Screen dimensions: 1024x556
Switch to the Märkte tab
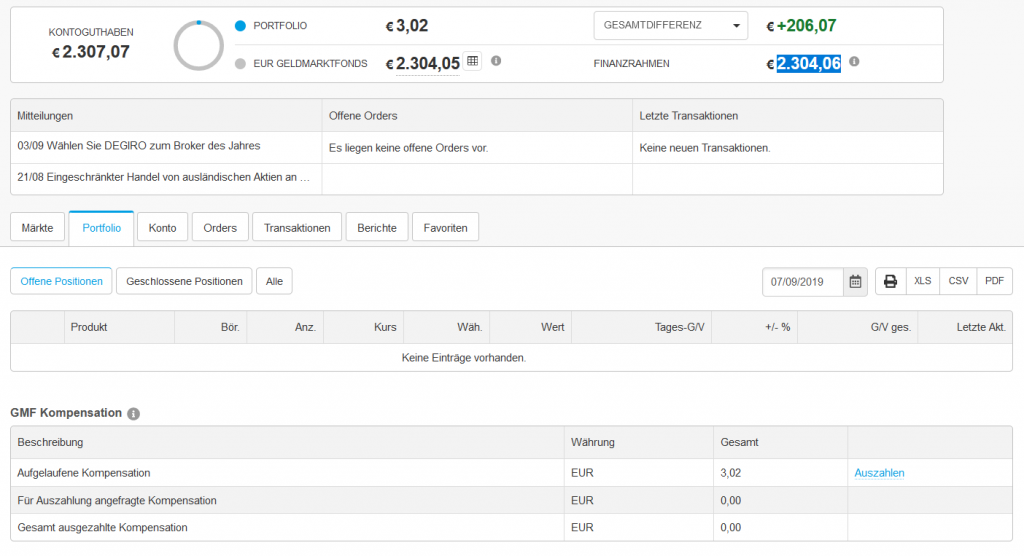[x=38, y=228]
